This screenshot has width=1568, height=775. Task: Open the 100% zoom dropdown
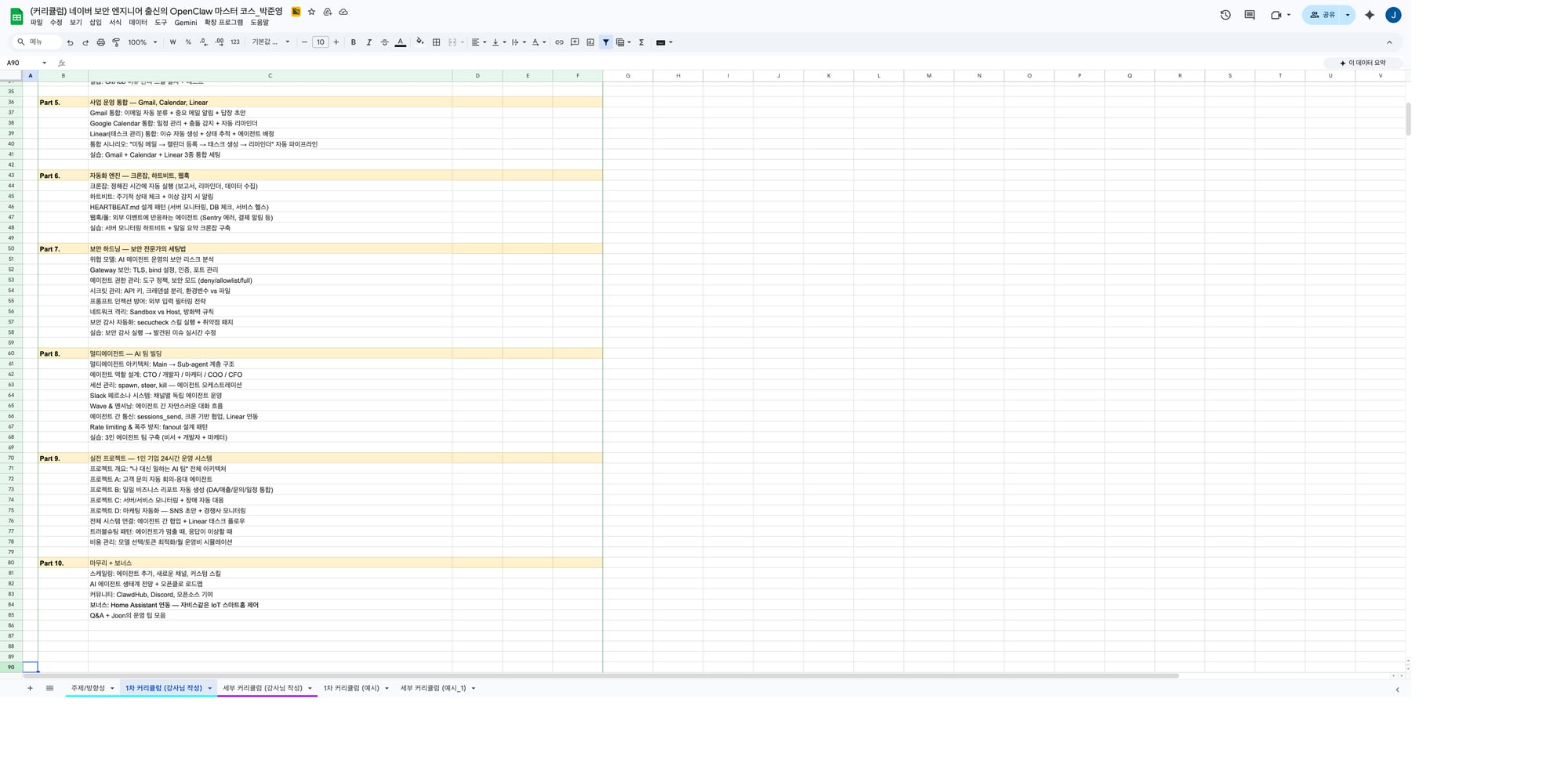coord(143,42)
